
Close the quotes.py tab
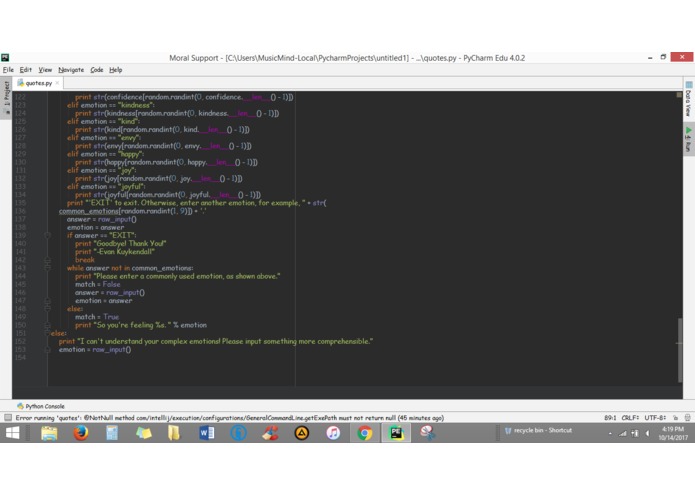point(57,83)
